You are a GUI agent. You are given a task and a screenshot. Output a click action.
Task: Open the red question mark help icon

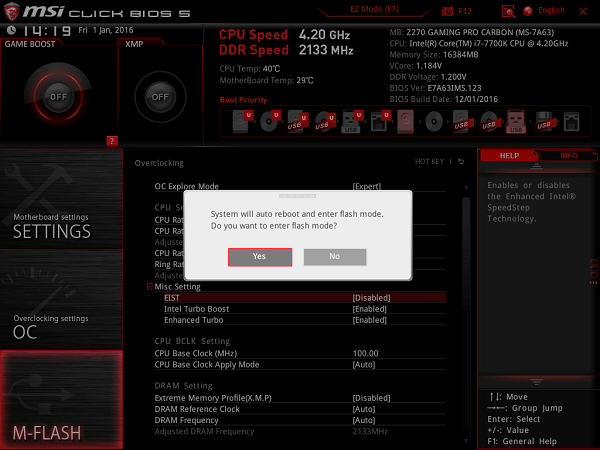(112, 141)
